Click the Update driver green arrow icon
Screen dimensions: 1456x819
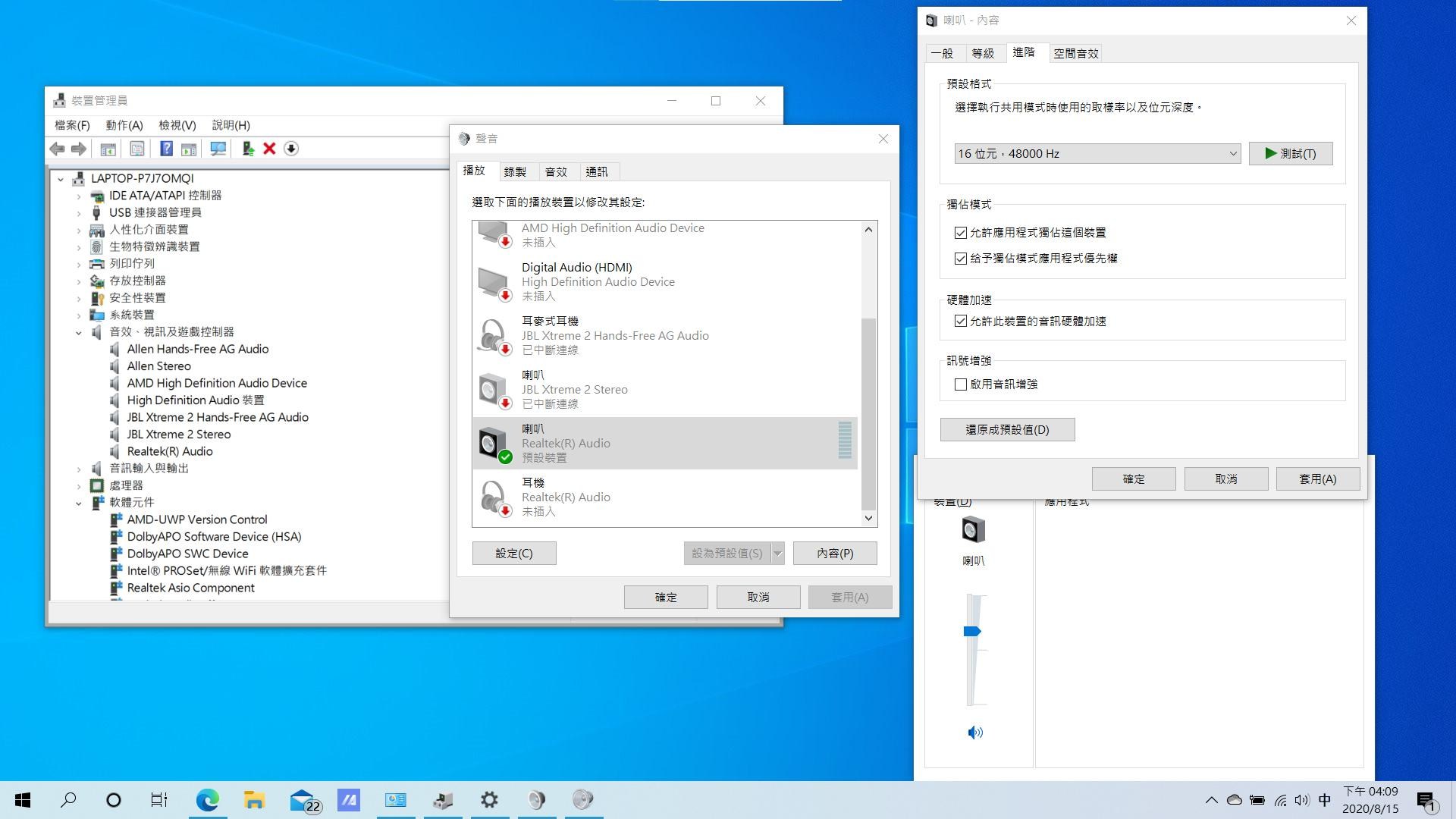247,149
